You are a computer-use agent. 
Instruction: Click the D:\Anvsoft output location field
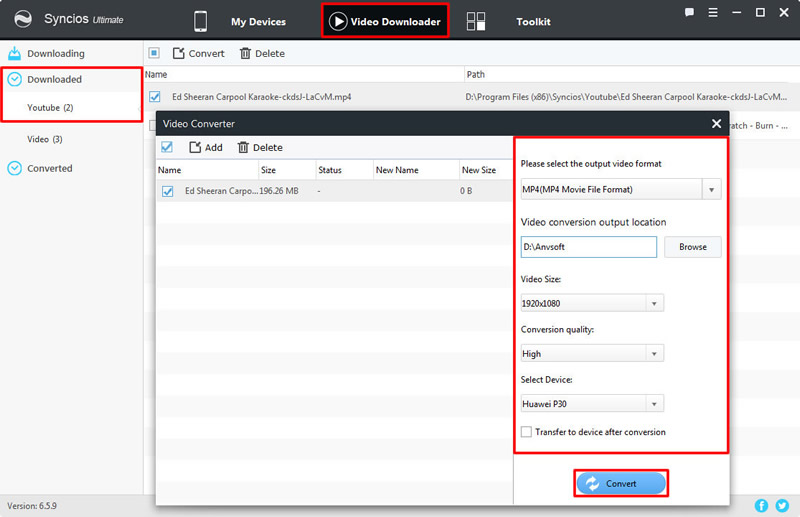[x=588, y=247]
